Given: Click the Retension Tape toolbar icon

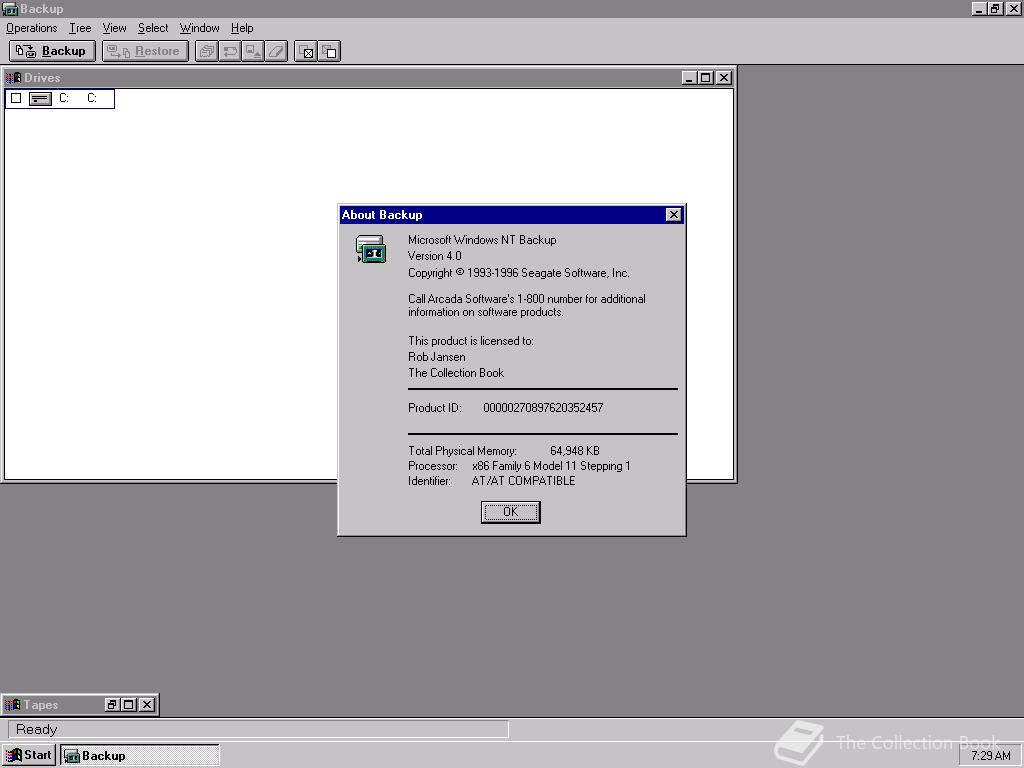Looking at the screenshot, I should click(230, 51).
